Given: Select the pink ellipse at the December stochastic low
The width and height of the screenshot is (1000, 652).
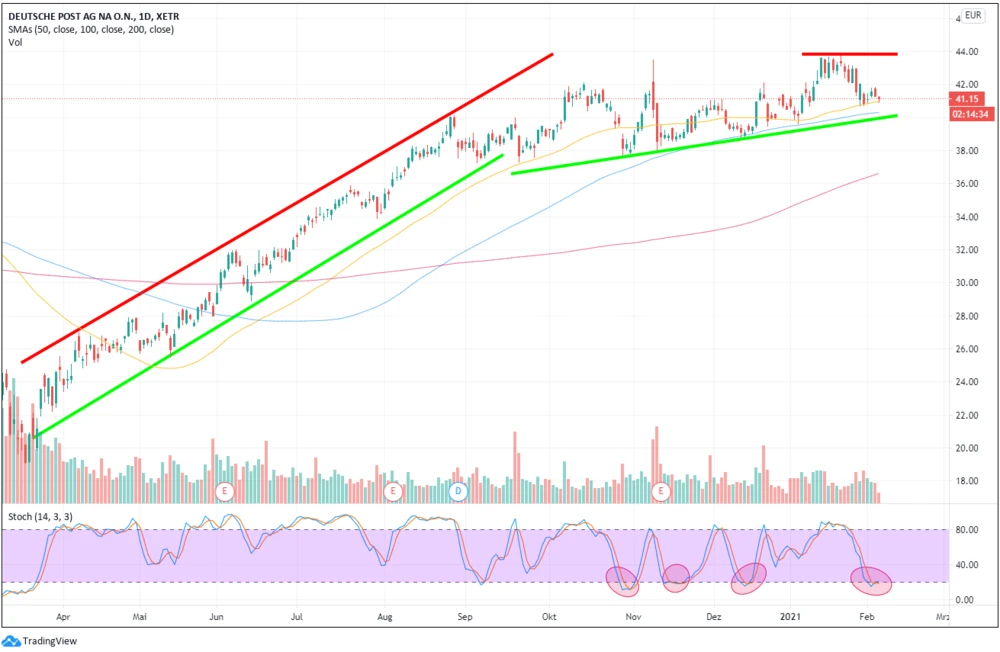Looking at the screenshot, I should coord(748,578).
